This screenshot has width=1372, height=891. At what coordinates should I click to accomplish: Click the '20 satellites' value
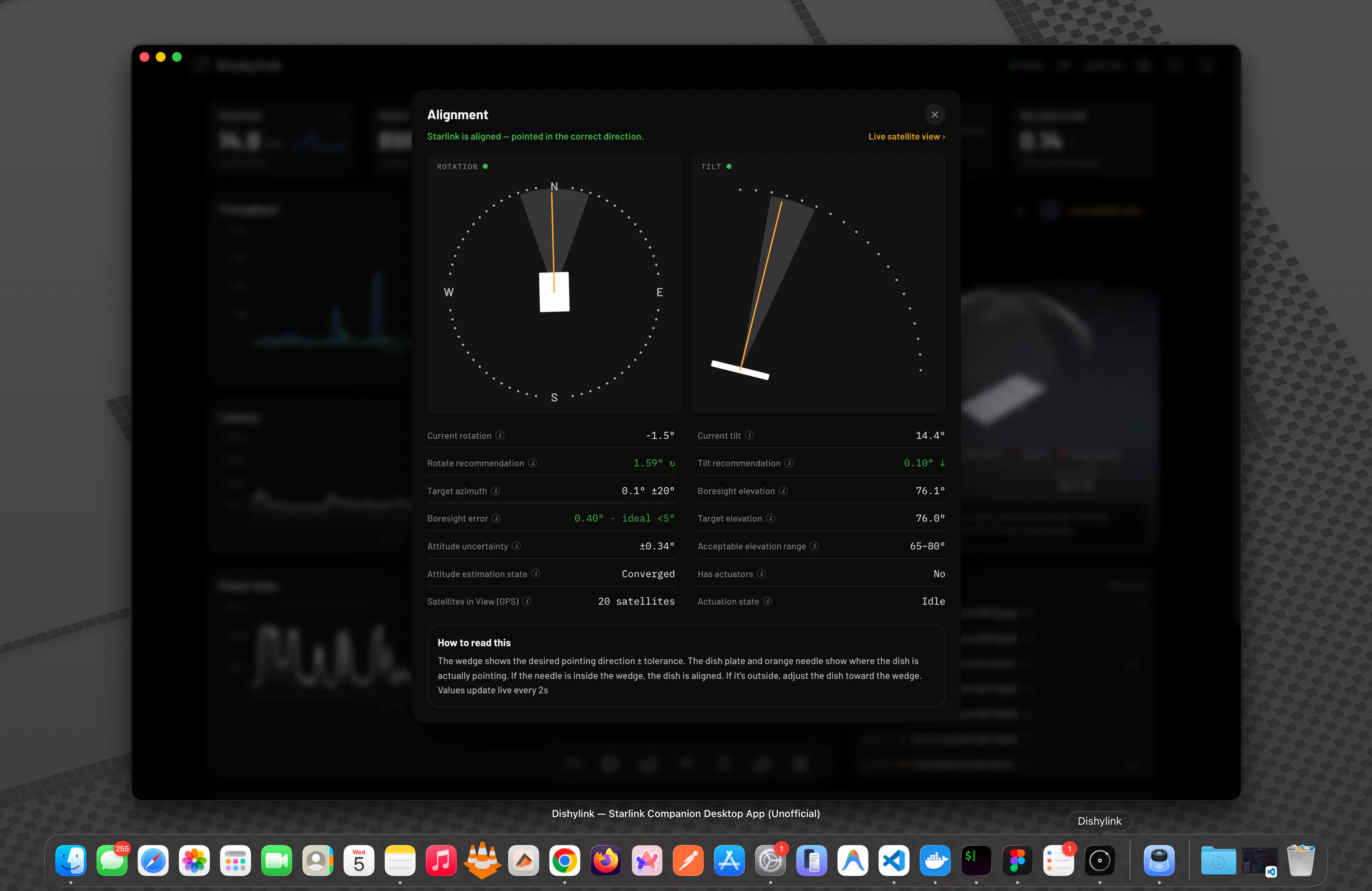636,602
